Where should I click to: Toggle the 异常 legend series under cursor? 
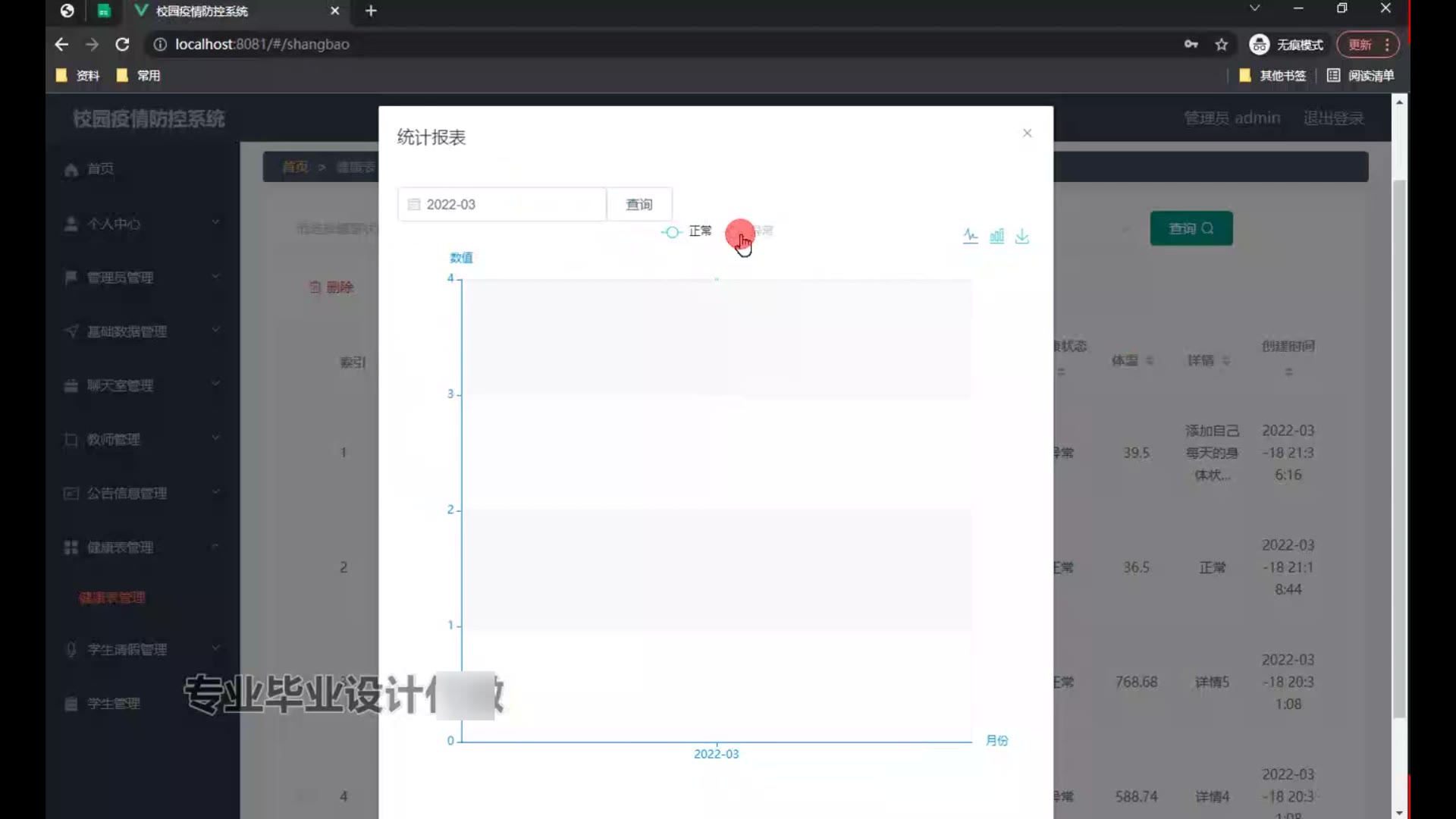tap(752, 231)
